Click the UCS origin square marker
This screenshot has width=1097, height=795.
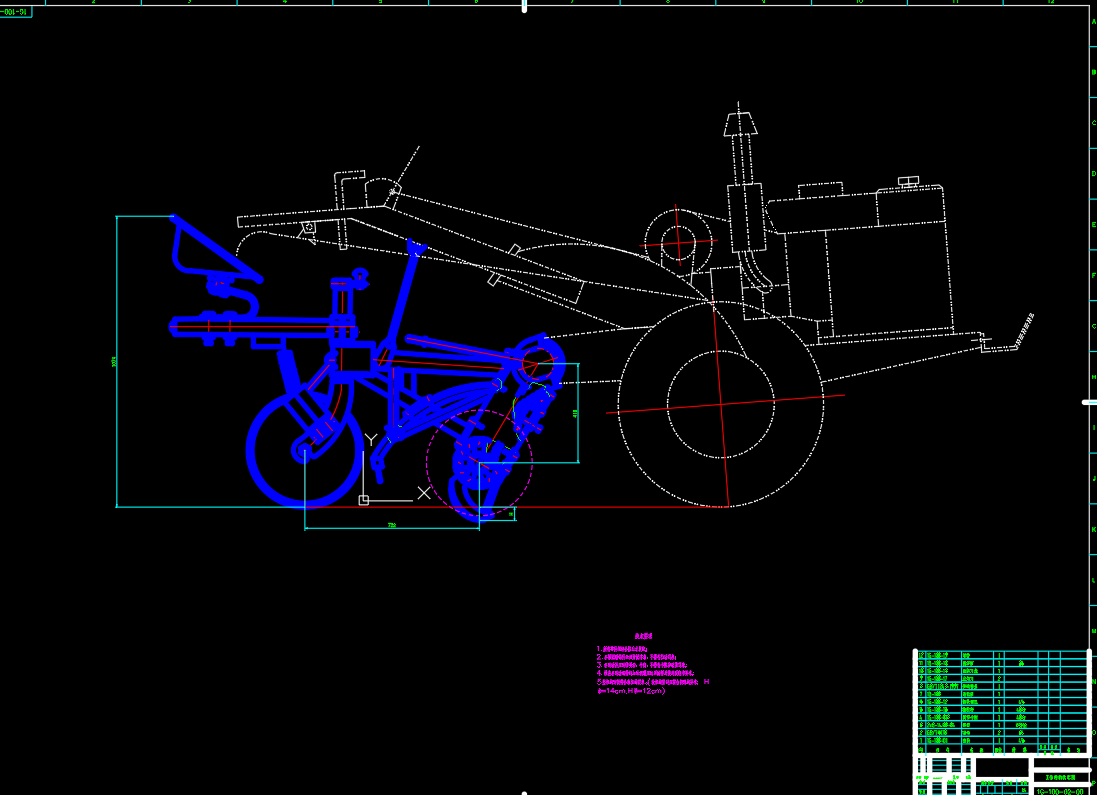(x=364, y=500)
